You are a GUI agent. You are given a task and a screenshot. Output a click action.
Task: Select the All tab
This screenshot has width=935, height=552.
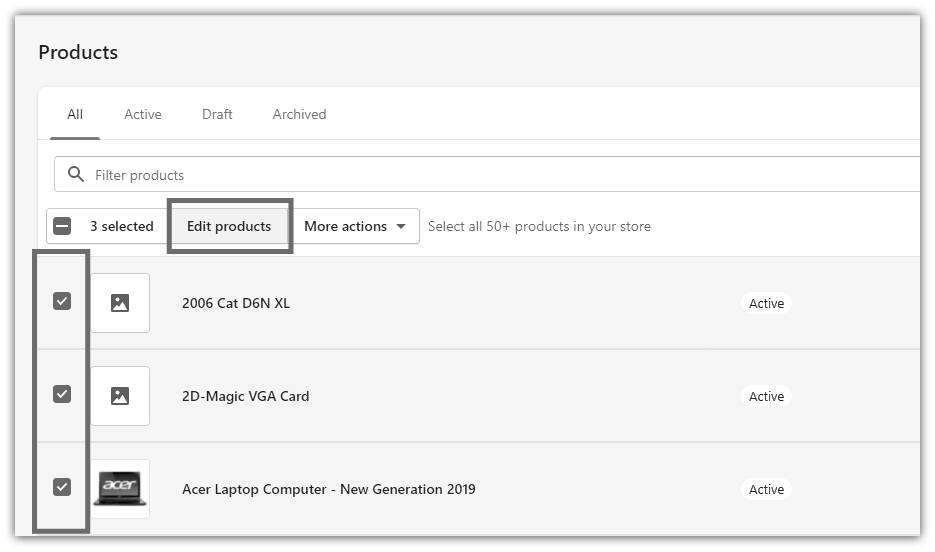pos(75,114)
